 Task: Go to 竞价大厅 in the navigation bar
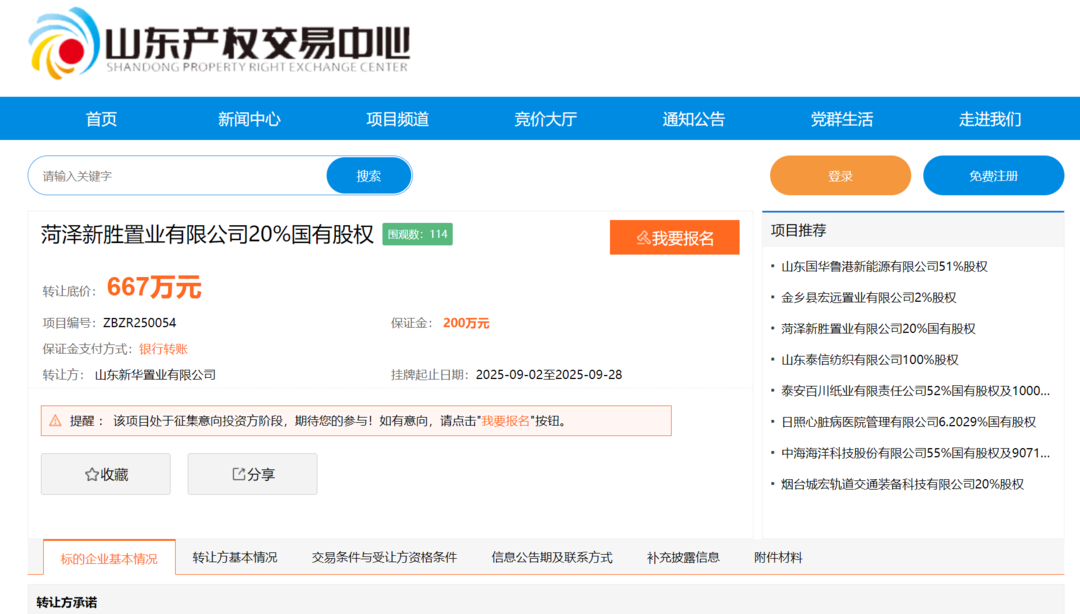pyautogui.click(x=546, y=119)
